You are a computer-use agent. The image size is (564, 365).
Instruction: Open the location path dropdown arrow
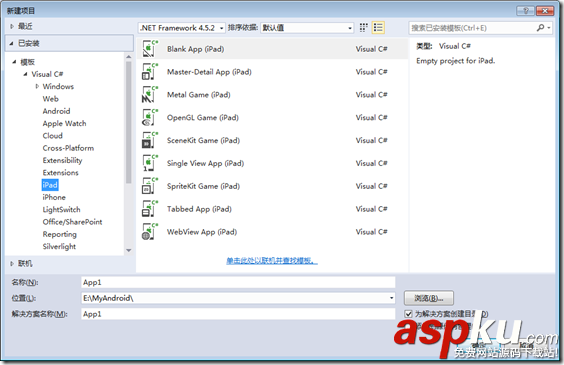[x=391, y=298]
